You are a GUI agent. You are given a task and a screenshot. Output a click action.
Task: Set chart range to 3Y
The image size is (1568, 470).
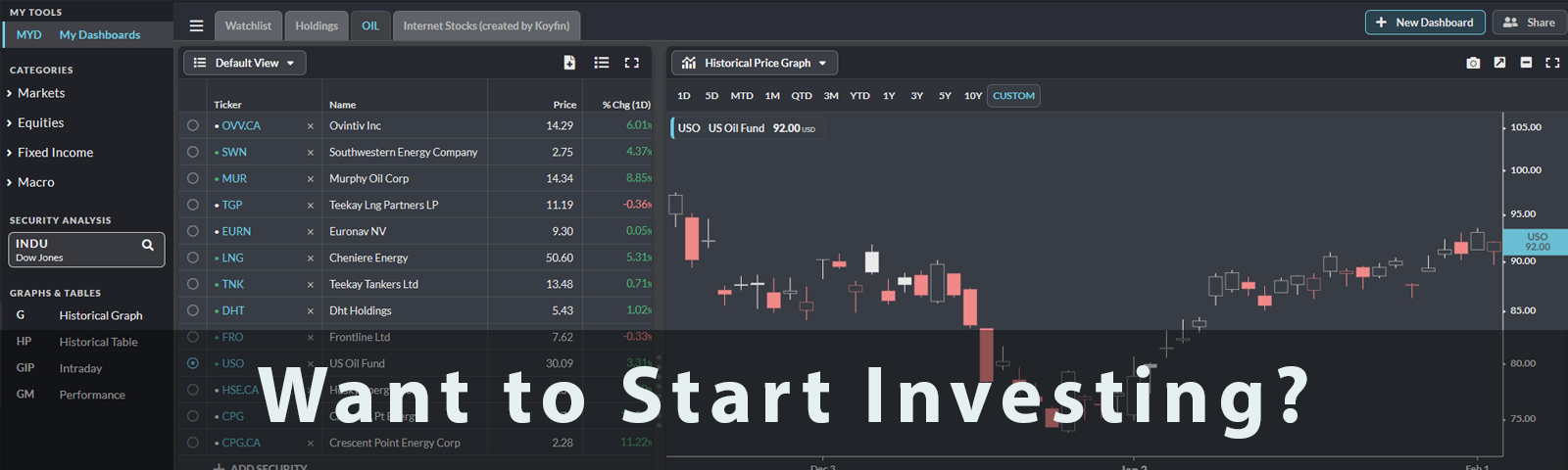917,96
